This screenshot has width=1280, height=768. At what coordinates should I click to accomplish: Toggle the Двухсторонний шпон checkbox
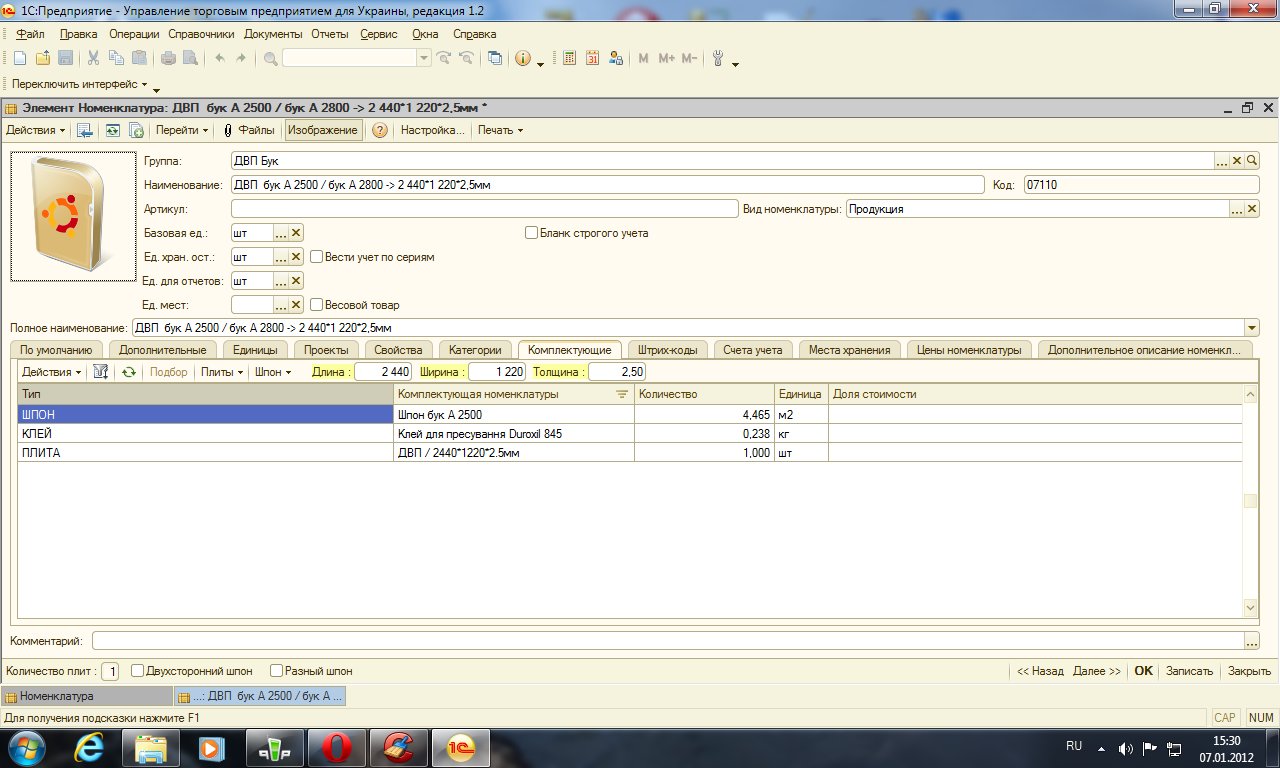point(138,671)
